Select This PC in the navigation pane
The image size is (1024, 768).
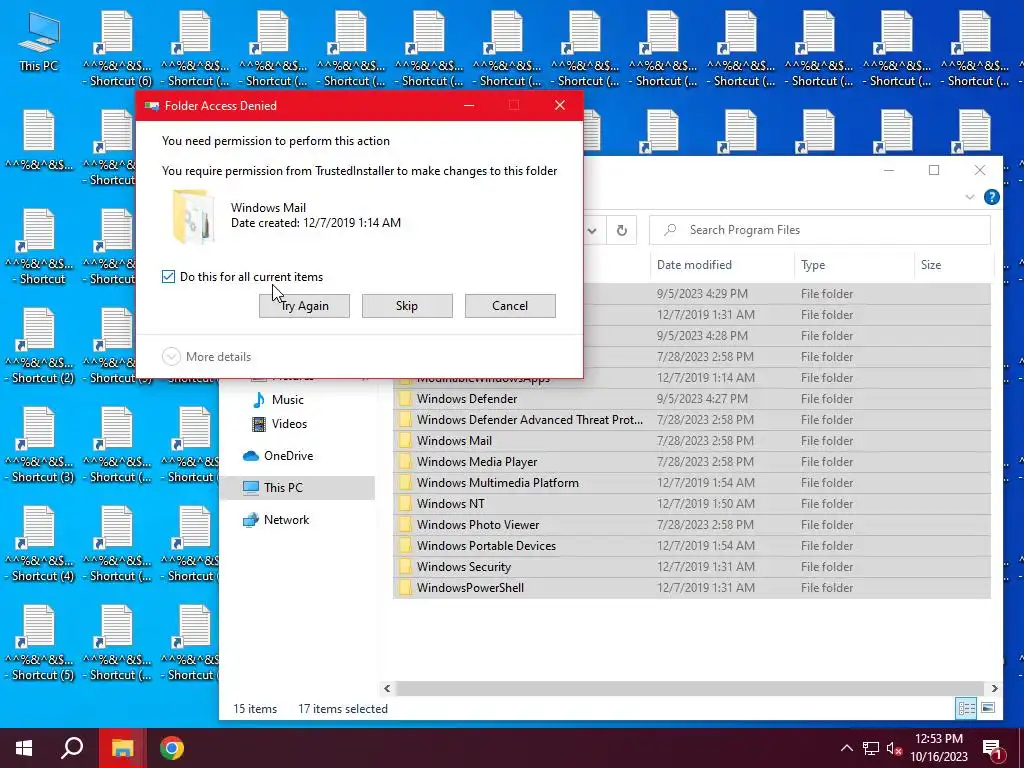(296, 488)
